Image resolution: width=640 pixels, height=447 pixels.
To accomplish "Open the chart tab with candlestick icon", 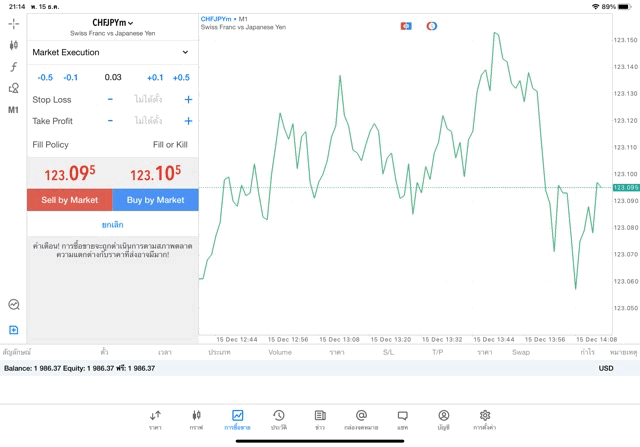I will pyautogui.click(x=196, y=420).
